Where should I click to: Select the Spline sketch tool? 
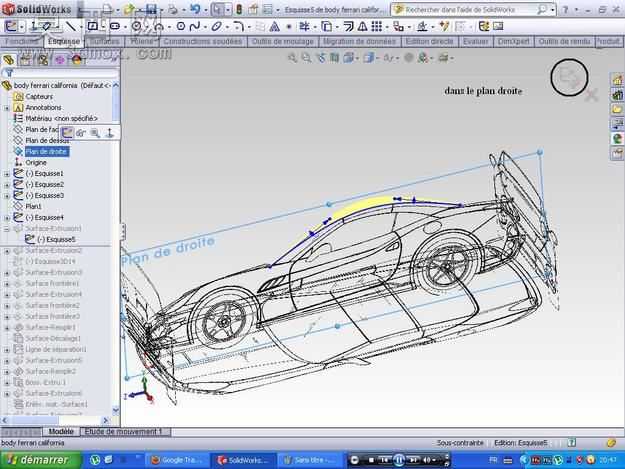[195, 26]
